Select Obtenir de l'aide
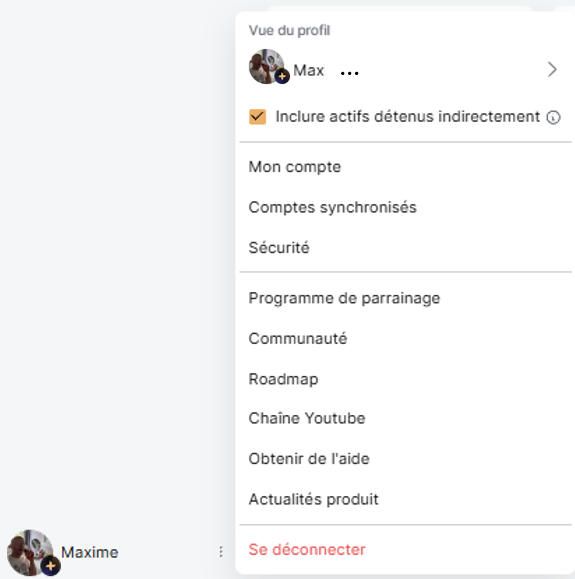 [309, 459]
